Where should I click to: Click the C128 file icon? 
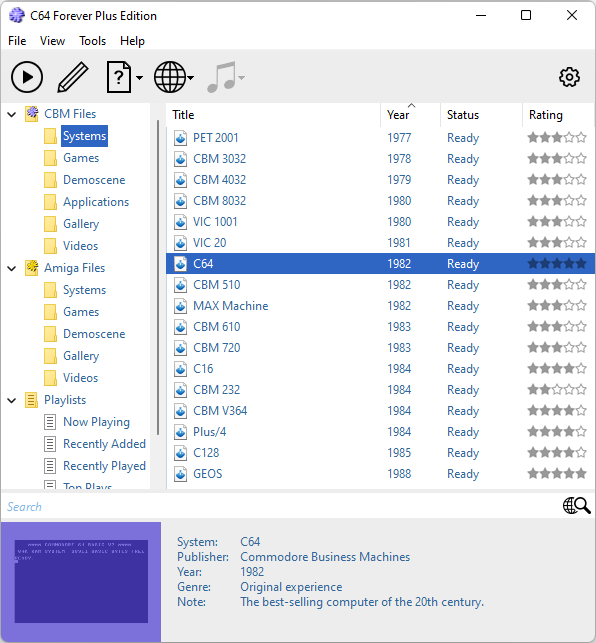tap(180, 453)
